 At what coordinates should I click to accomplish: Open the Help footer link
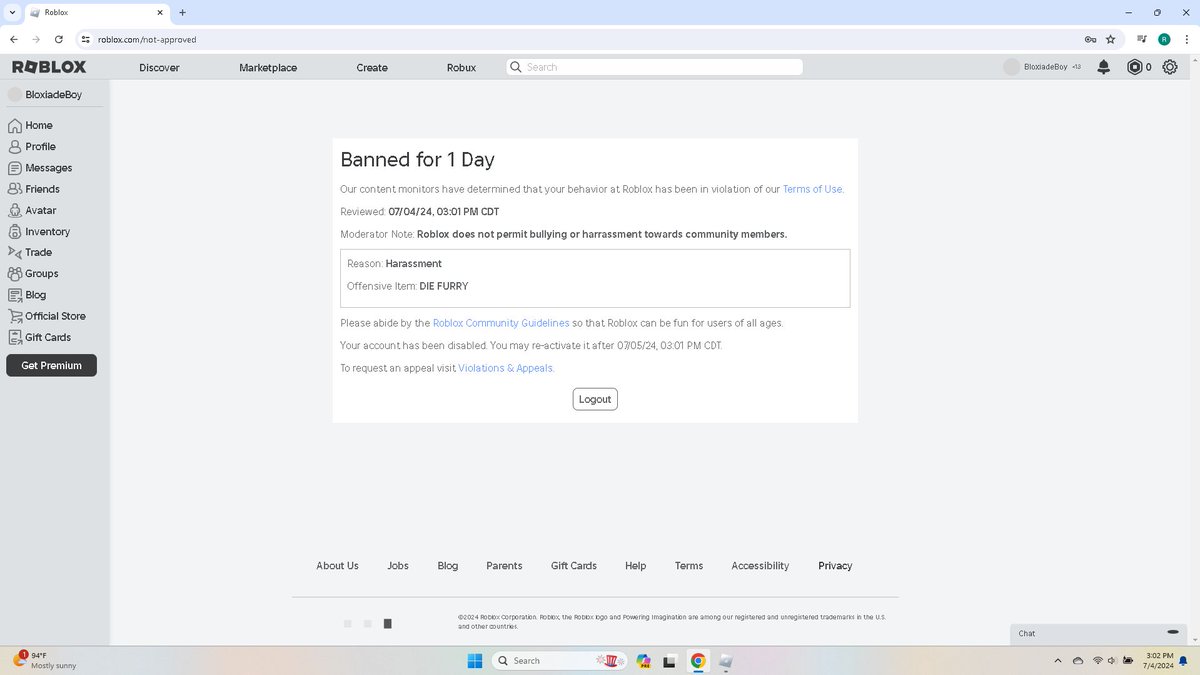pos(636,566)
